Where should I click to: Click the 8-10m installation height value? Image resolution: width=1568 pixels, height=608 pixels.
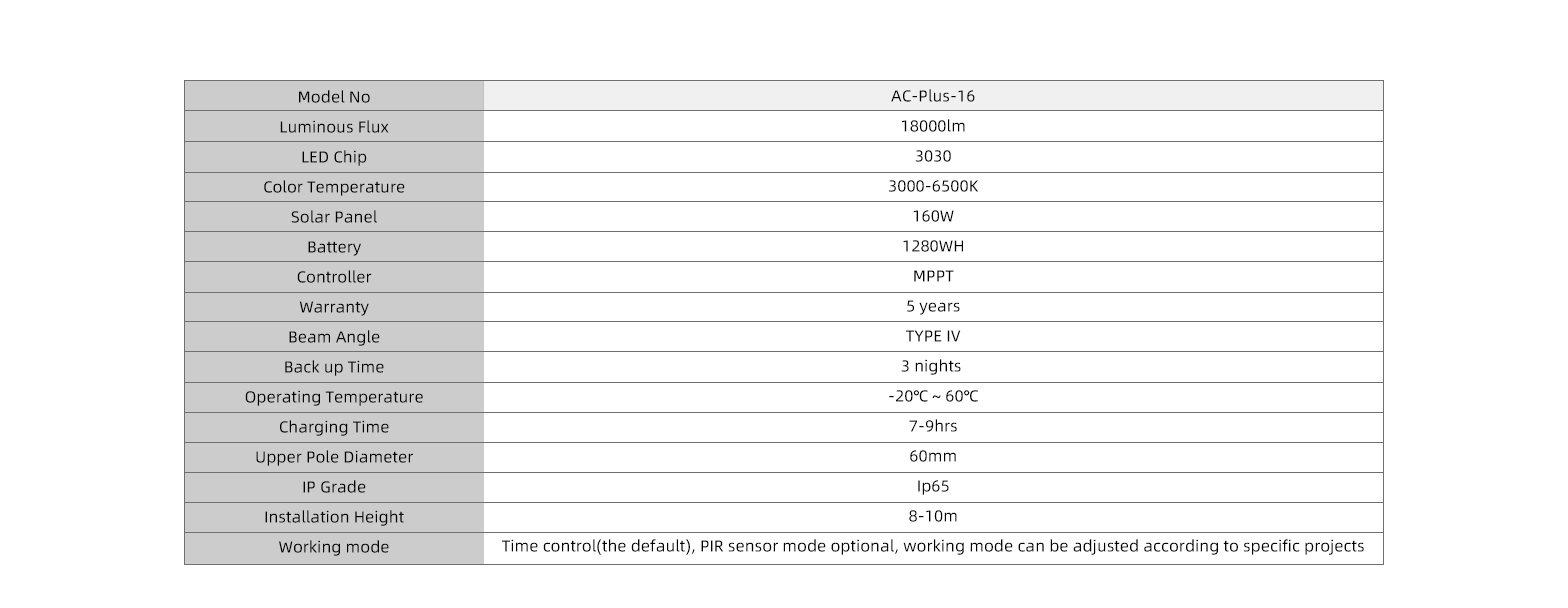932,517
